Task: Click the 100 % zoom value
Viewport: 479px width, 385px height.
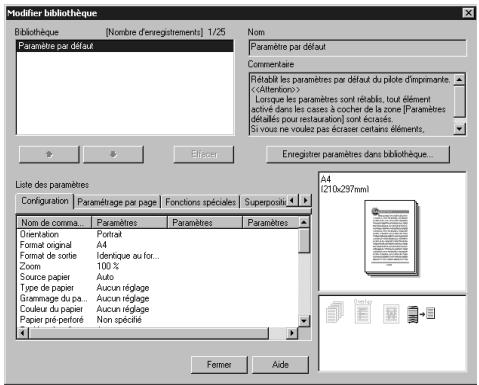Action: tap(107, 266)
